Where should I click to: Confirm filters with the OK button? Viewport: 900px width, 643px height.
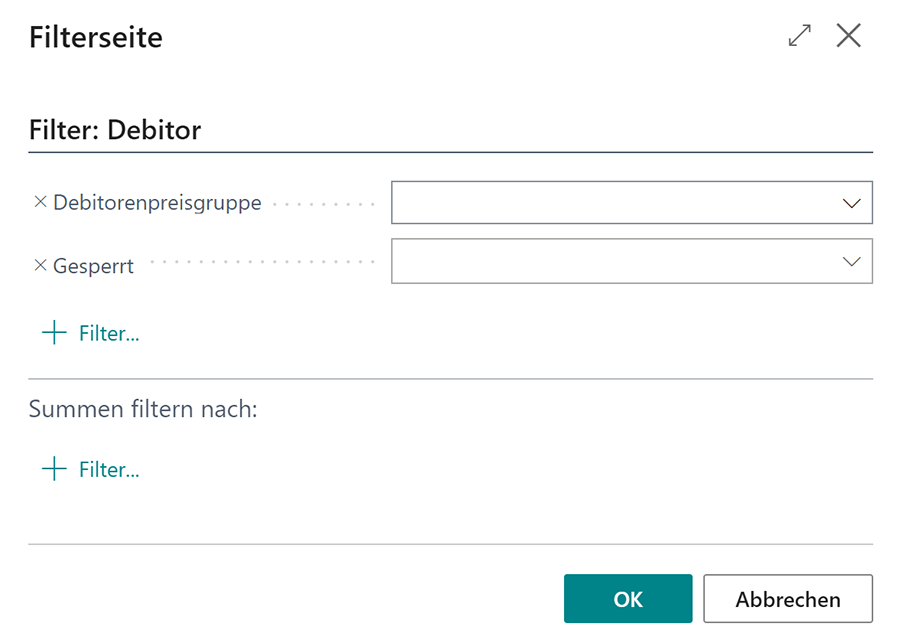(628, 598)
